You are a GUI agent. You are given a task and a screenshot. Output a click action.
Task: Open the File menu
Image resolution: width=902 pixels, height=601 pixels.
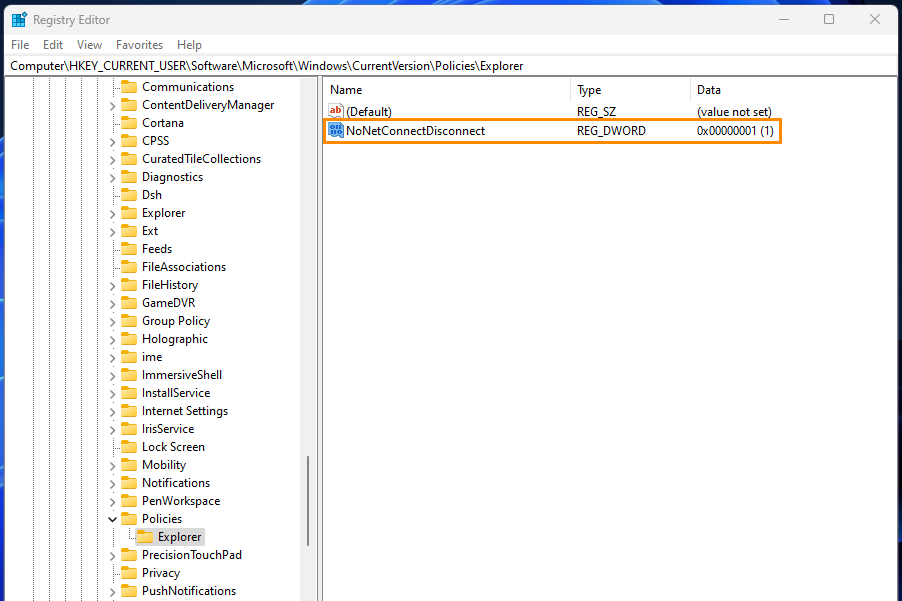pyautogui.click(x=20, y=45)
